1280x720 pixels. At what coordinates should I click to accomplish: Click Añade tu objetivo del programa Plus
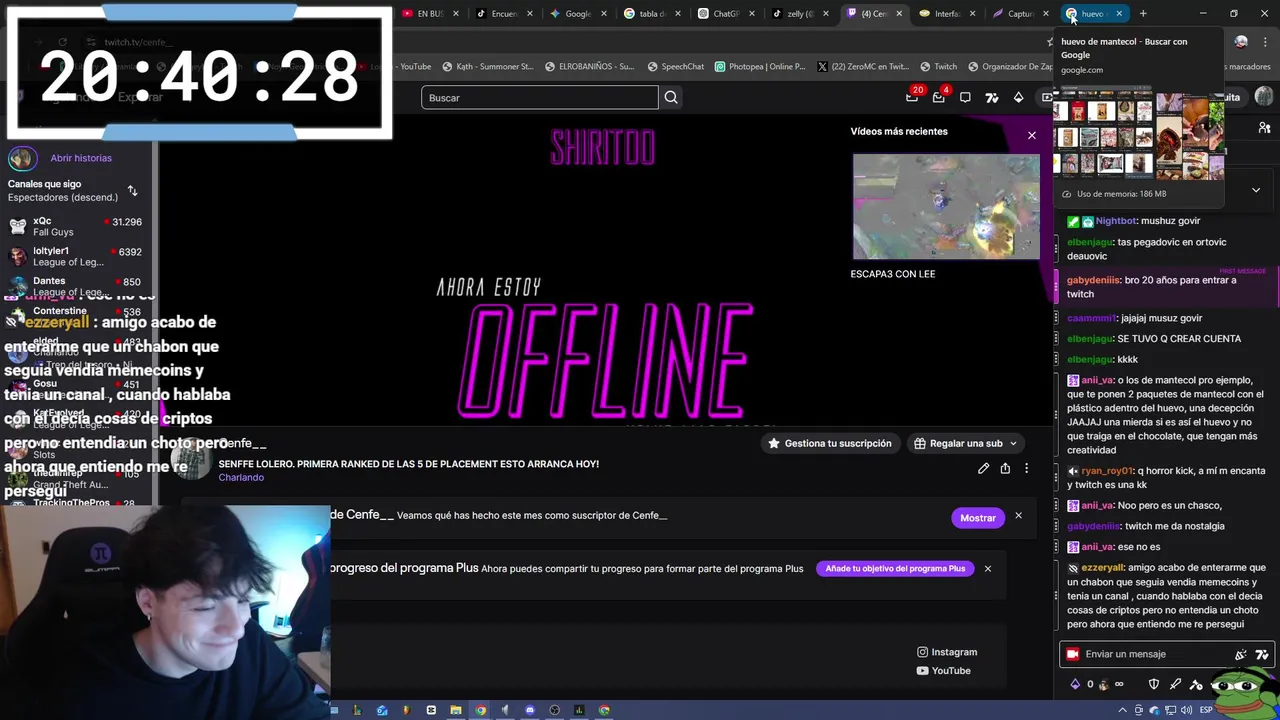click(x=895, y=568)
